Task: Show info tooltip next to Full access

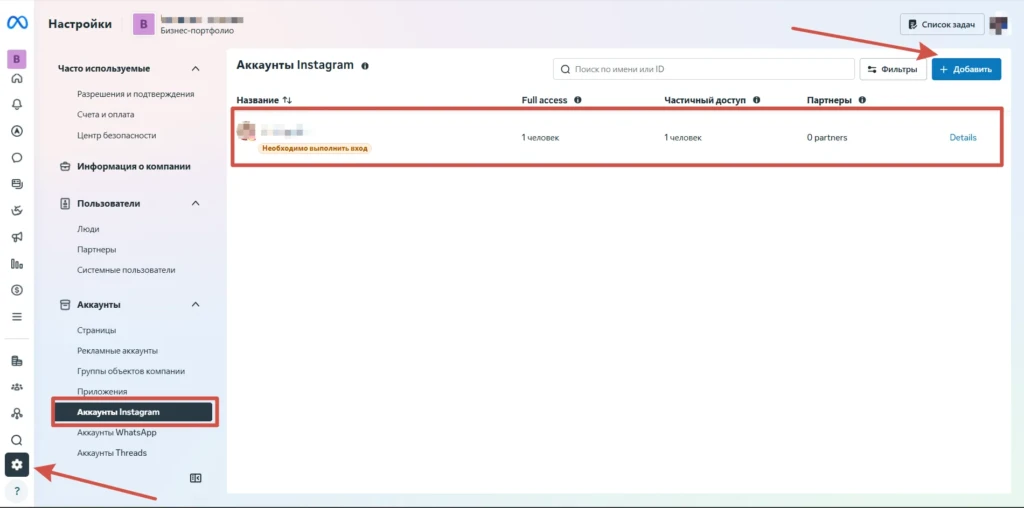Action: tap(577, 100)
